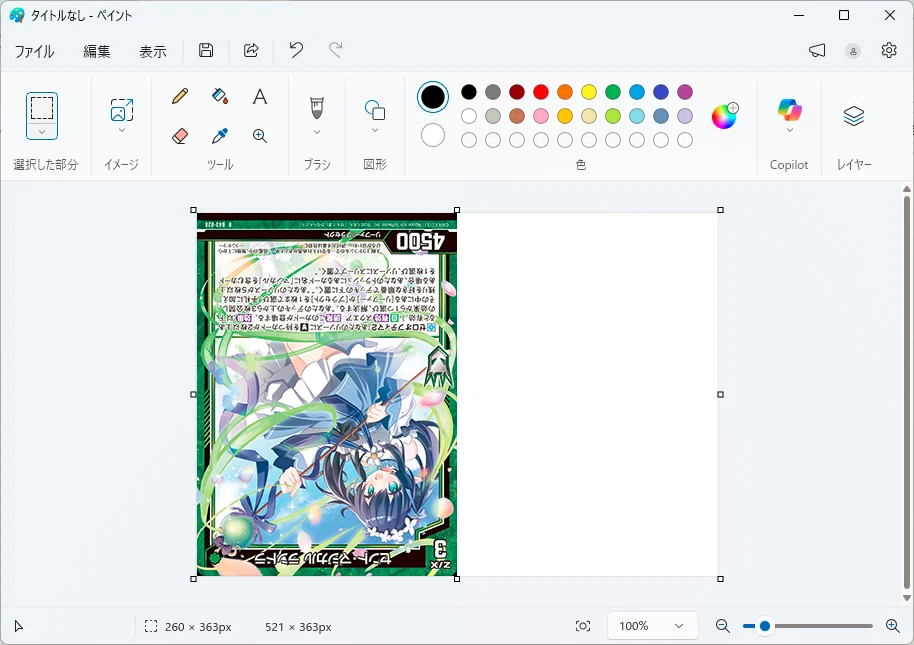Select the Brush tool
Screen dimensions: 914x645
tap(317, 108)
